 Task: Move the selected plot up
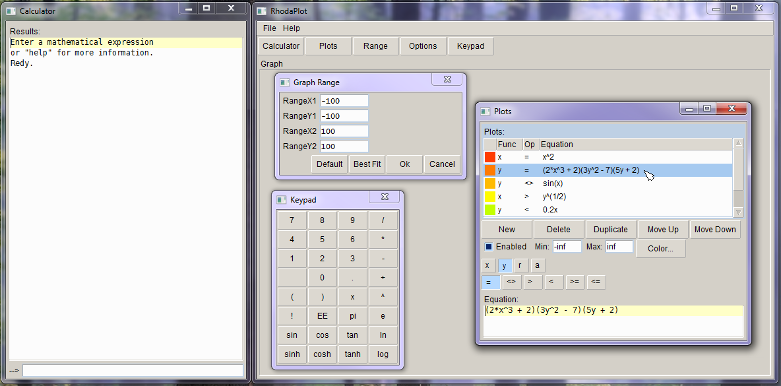coord(662,230)
